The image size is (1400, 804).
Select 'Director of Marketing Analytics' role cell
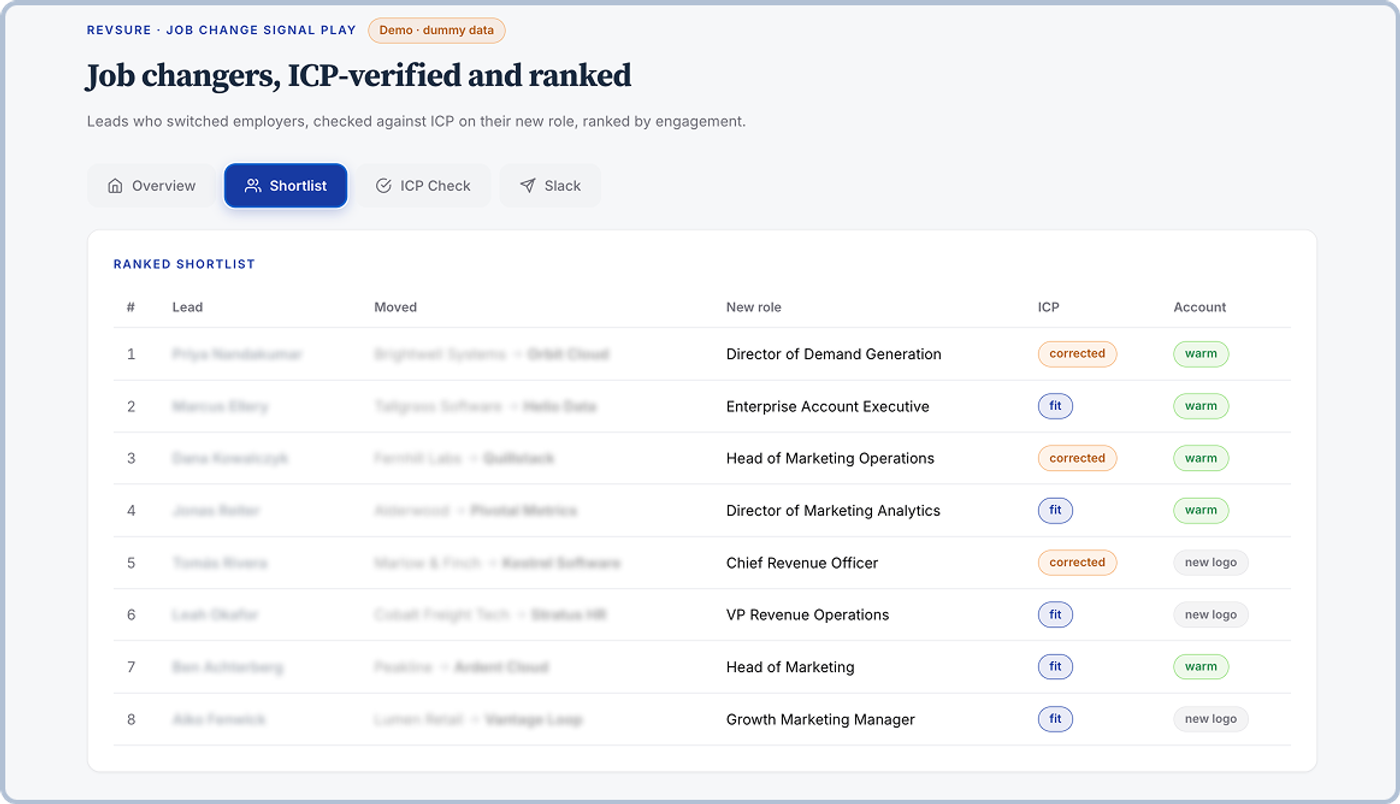[833, 511]
